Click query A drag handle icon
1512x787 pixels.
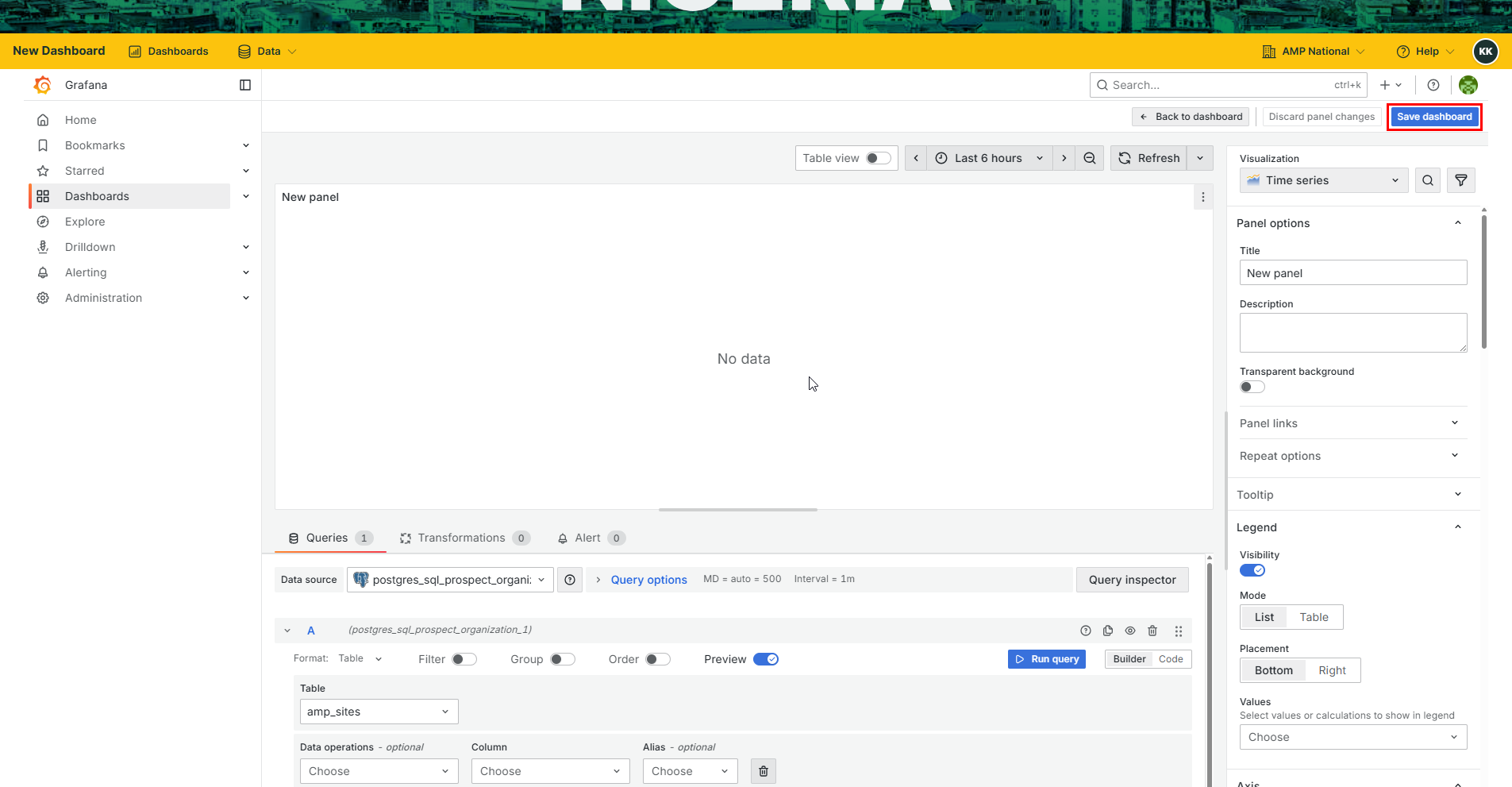pyautogui.click(x=1179, y=631)
